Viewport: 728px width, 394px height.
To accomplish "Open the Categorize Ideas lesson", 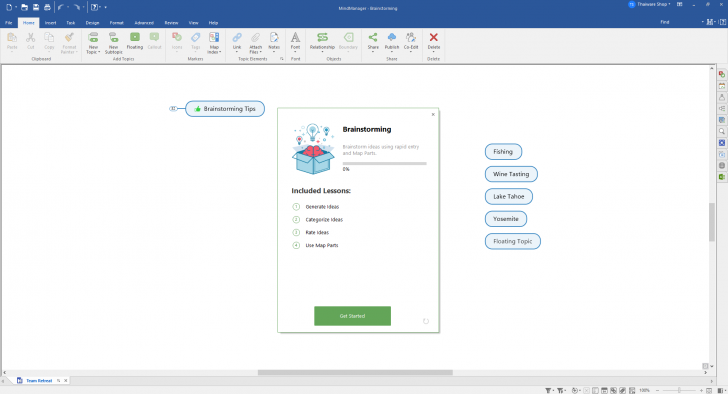I will coord(324,220).
